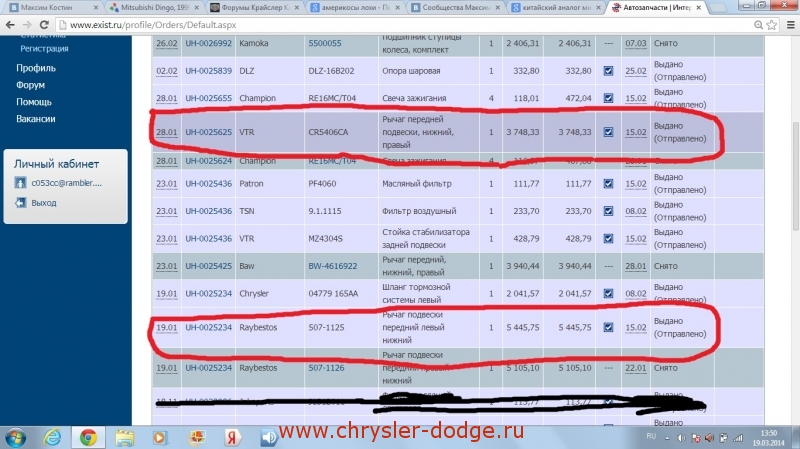Click delivery date 07.03 in Kamoka row

pyautogui.click(x=636, y=43)
